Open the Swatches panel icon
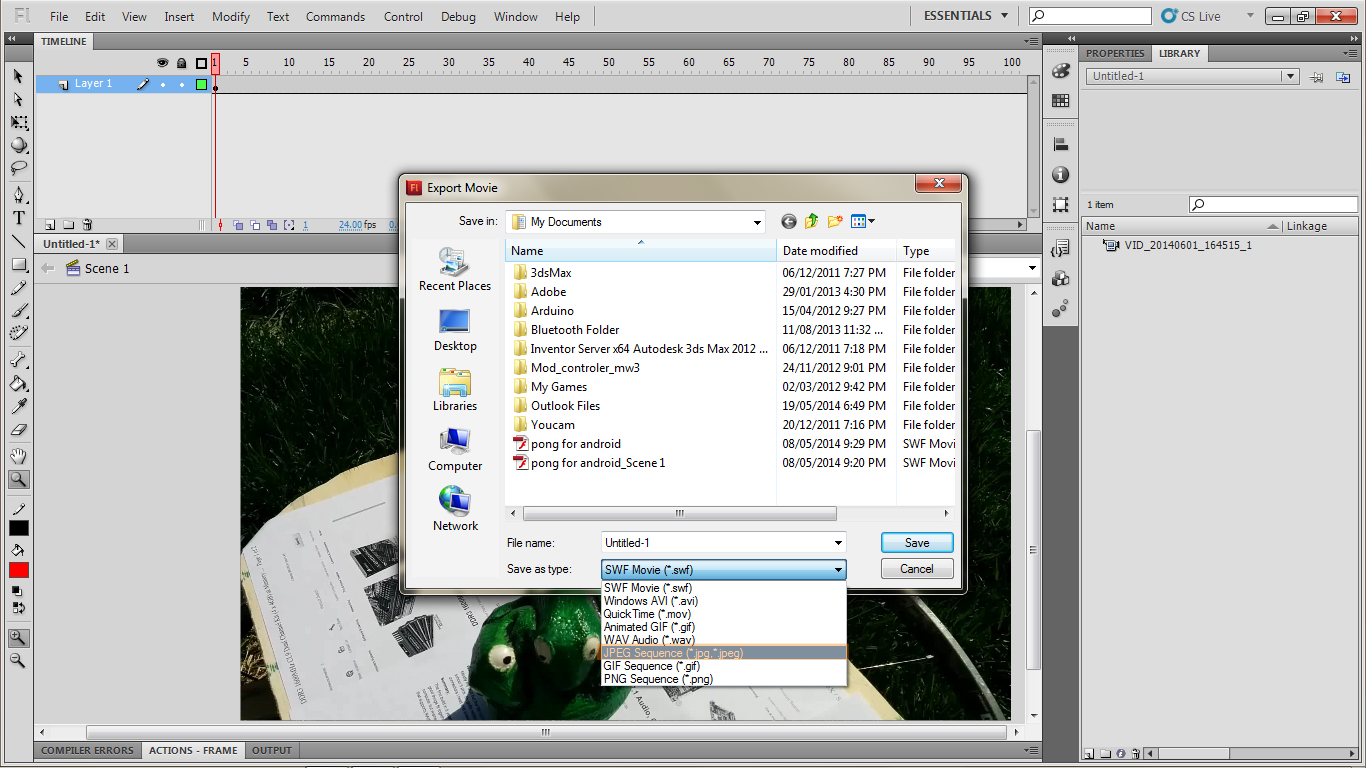Image resolution: width=1366 pixels, height=768 pixels. click(1061, 101)
